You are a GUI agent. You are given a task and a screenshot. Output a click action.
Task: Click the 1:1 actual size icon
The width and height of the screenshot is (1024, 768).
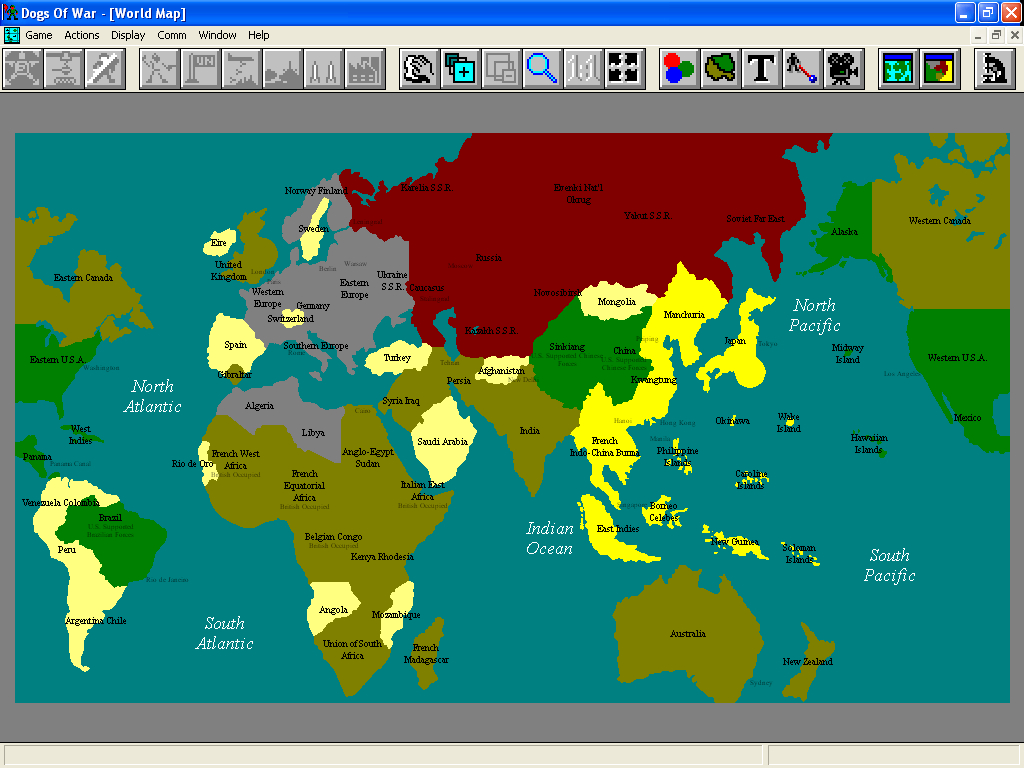584,69
